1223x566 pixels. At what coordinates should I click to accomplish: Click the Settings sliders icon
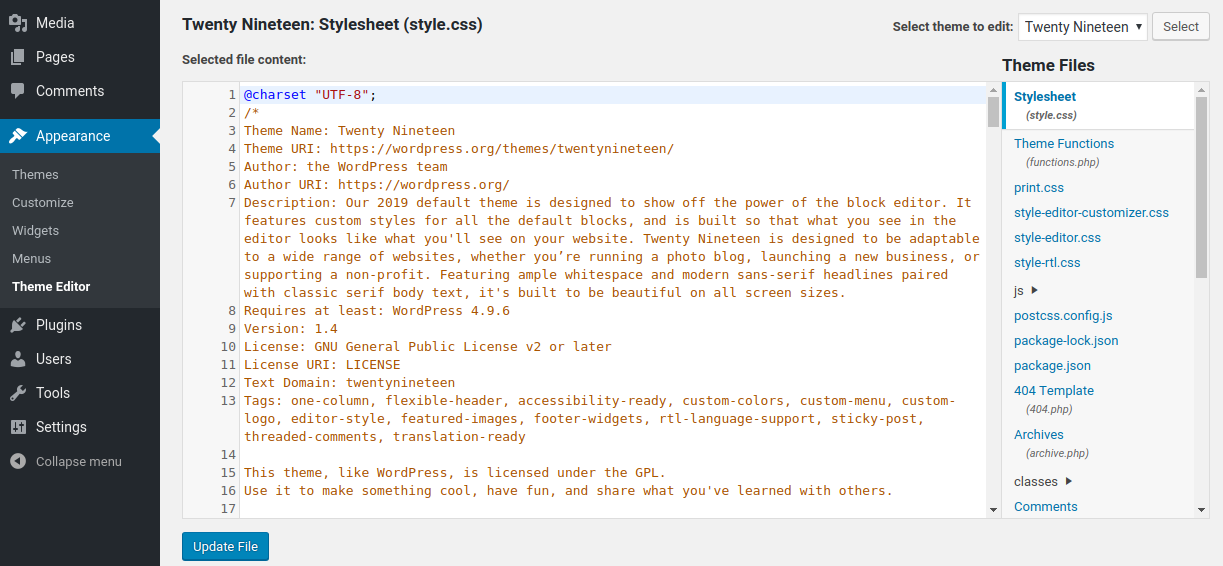click(18, 427)
